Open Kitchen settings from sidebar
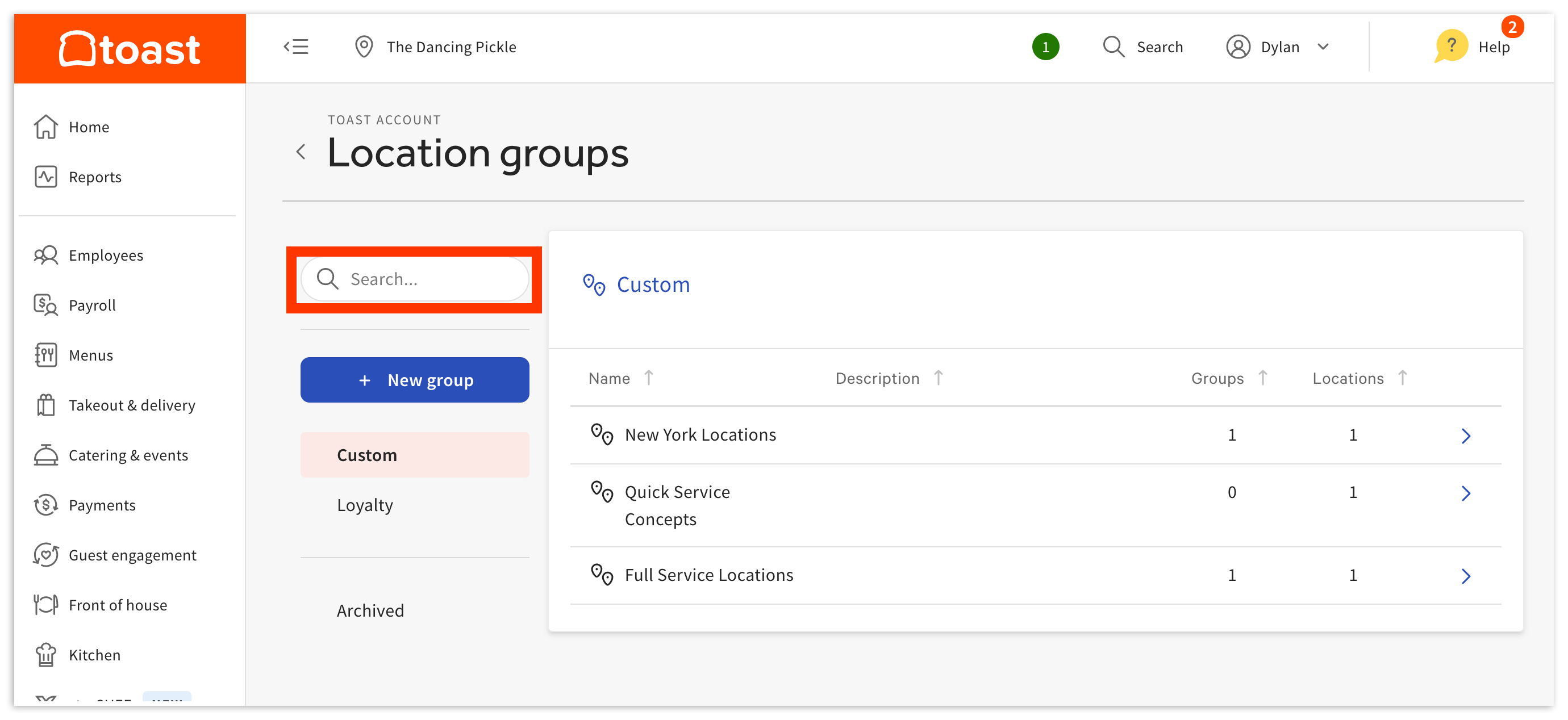This screenshot has height=720, width=1568. coord(94,654)
